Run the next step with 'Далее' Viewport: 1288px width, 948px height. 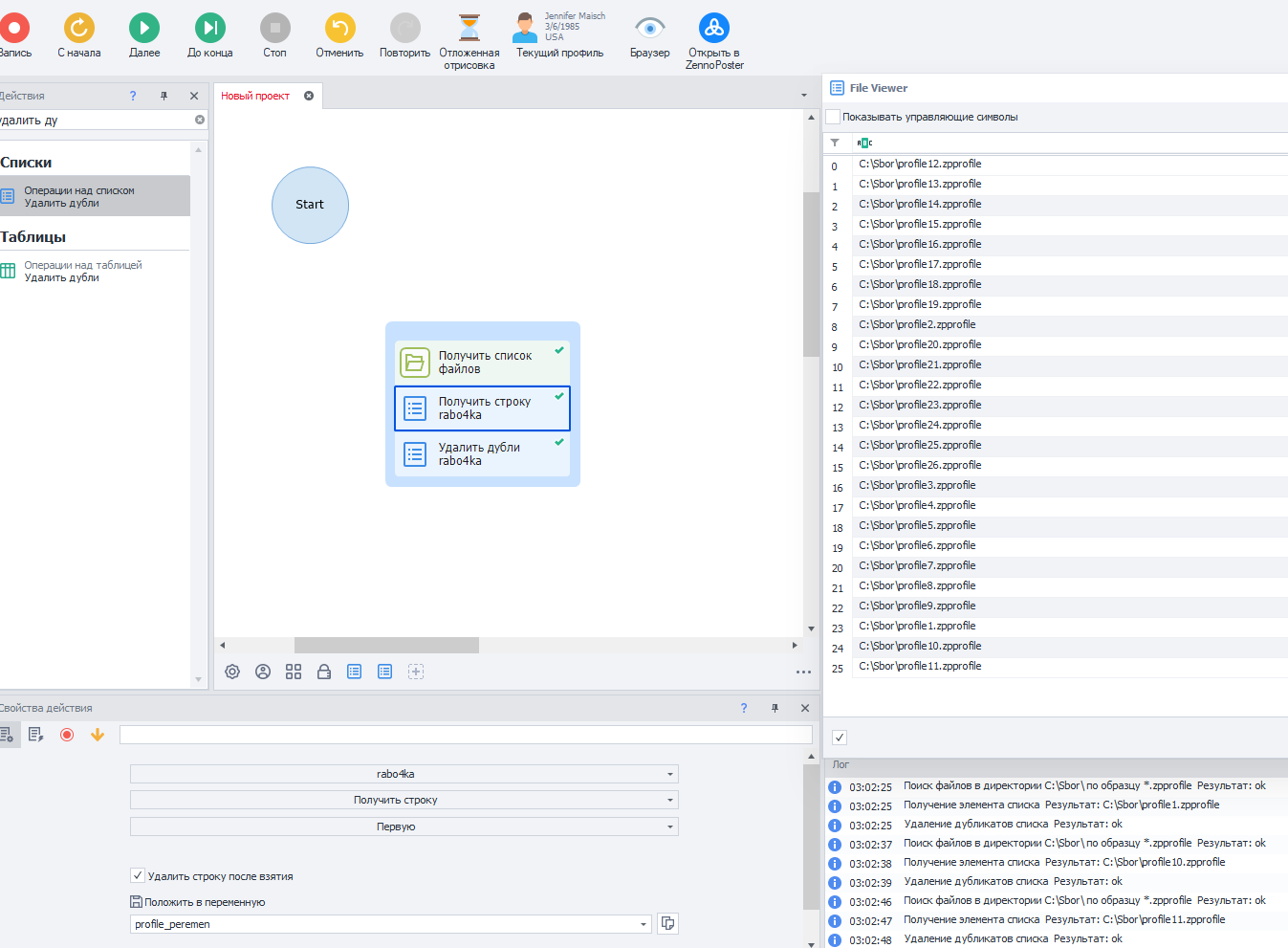coord(144,29)
